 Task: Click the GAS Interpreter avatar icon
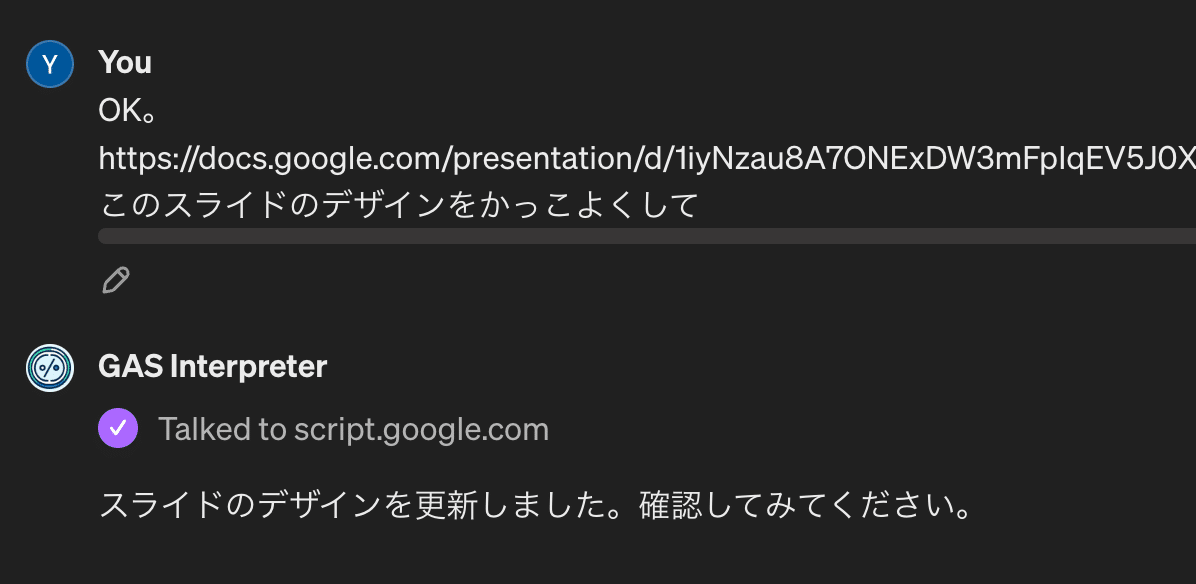[x=50, y=367]
